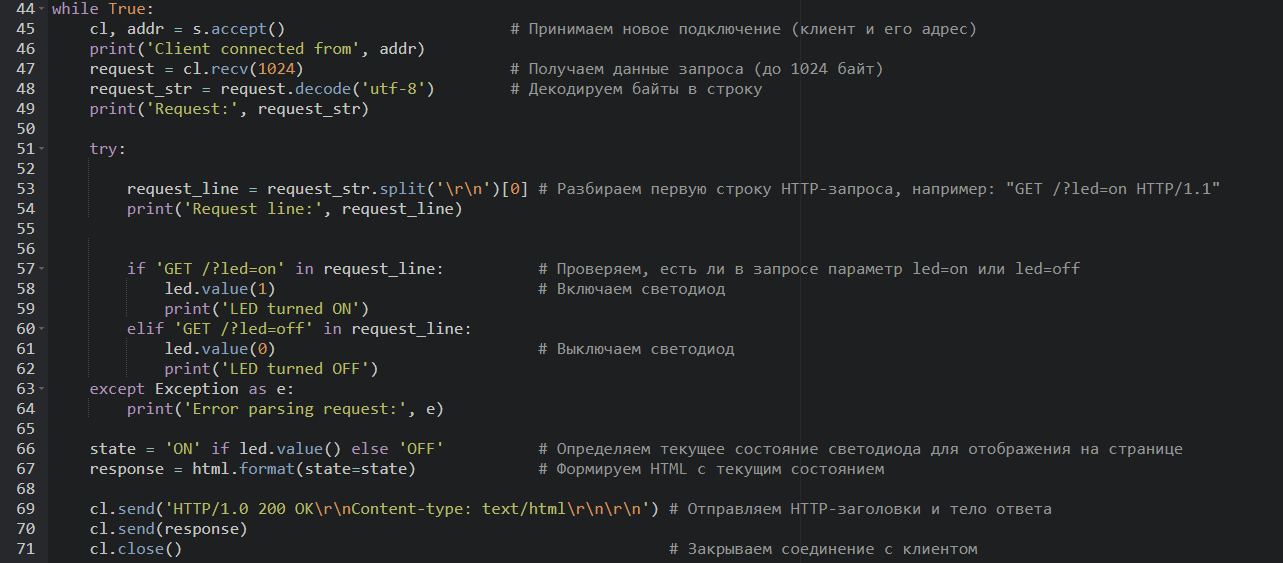The width and height of the screenshot is (1283, 563).
Task: Collapse the try block at line 51
Action: tap(42, 149)
